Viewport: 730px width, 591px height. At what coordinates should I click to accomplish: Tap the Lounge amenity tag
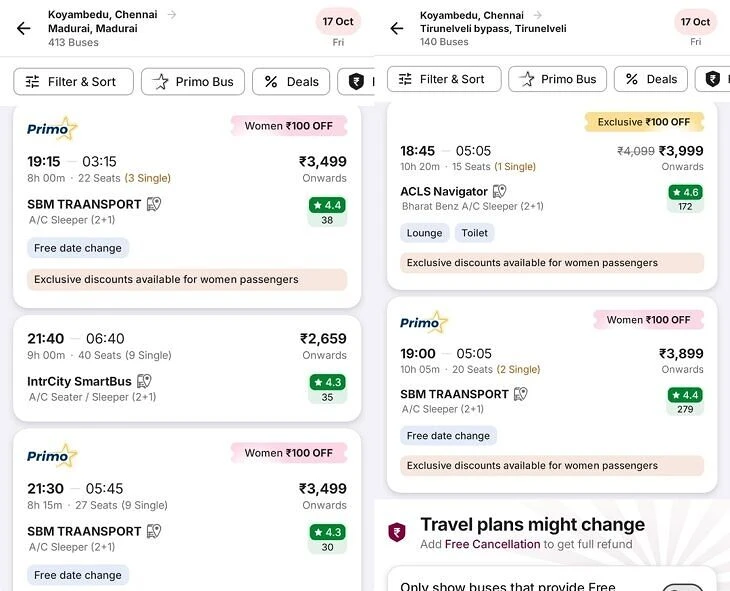[x=424, y=233]
